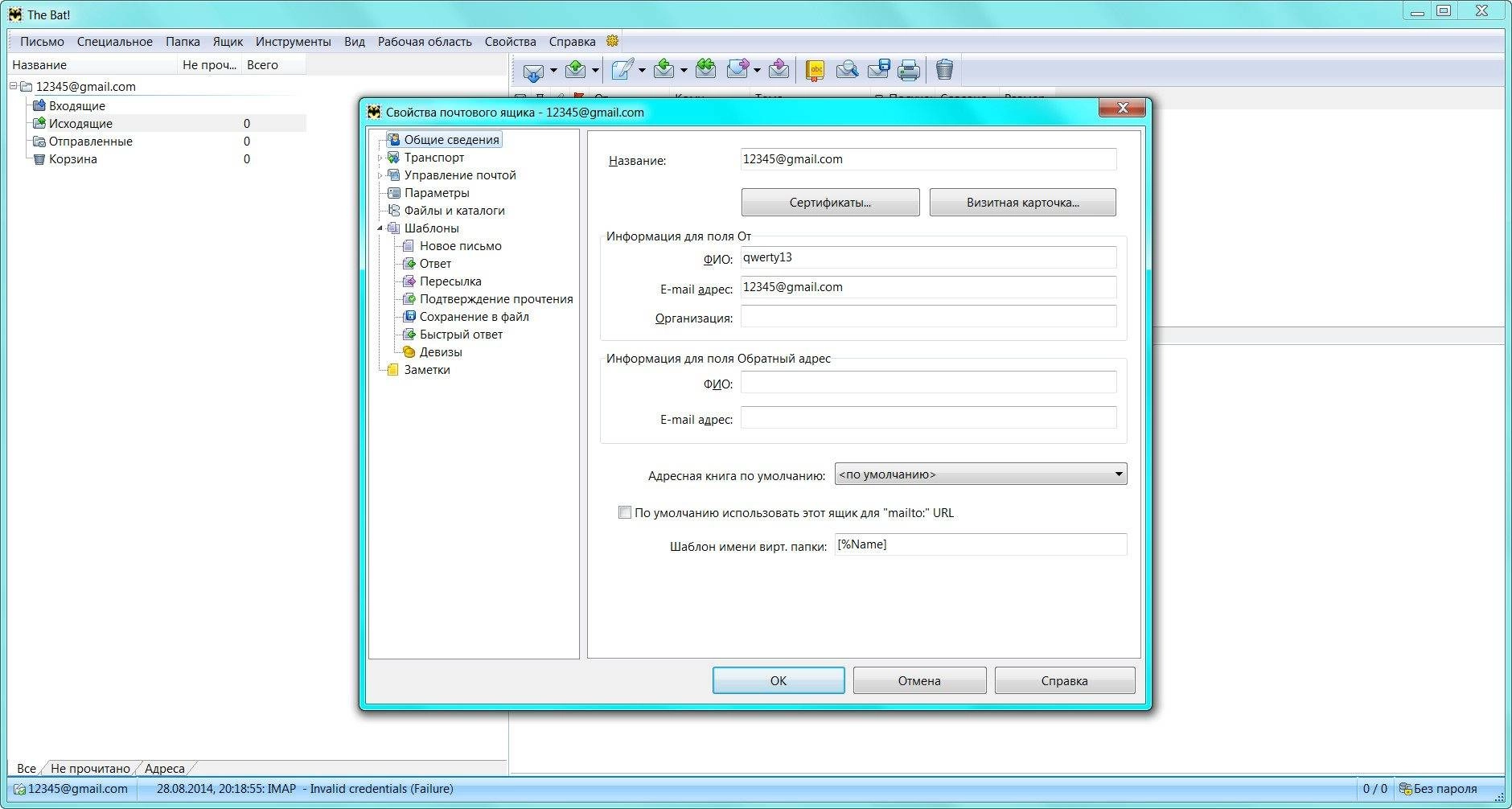Click the mailbox properties dialog bat icon
The image size is (1512, 809).
374,112
